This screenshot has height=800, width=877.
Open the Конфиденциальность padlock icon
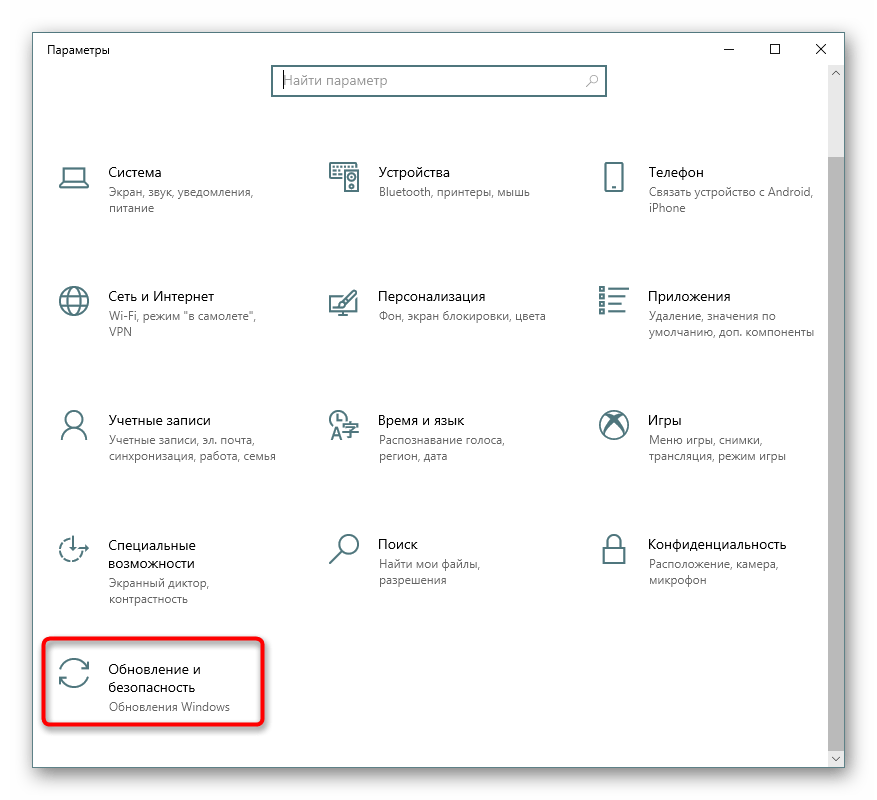pos(613,548)
